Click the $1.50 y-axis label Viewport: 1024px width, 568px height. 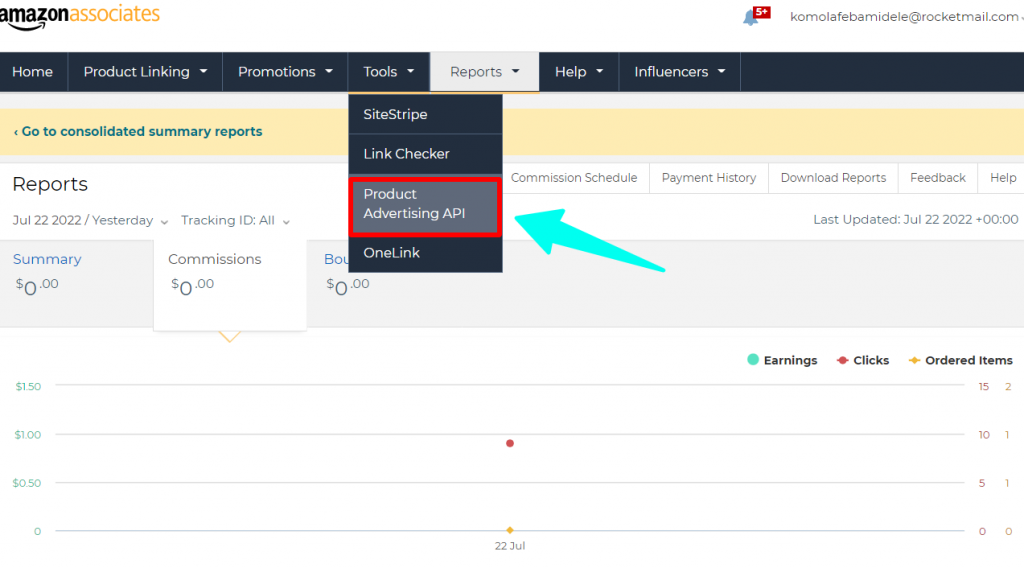coord(28,387)
